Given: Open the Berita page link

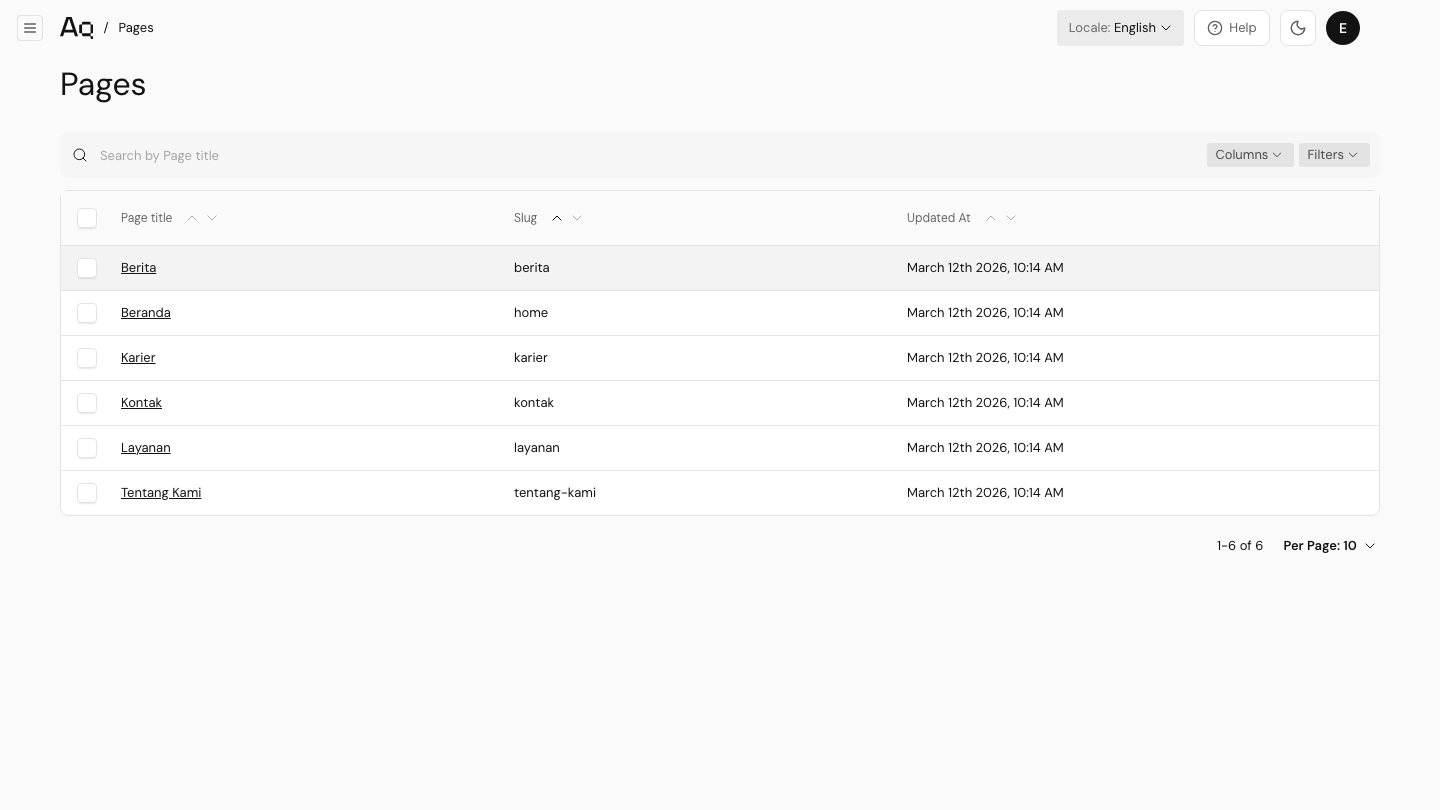Looking at the screenshot, I should pos(138,268).
